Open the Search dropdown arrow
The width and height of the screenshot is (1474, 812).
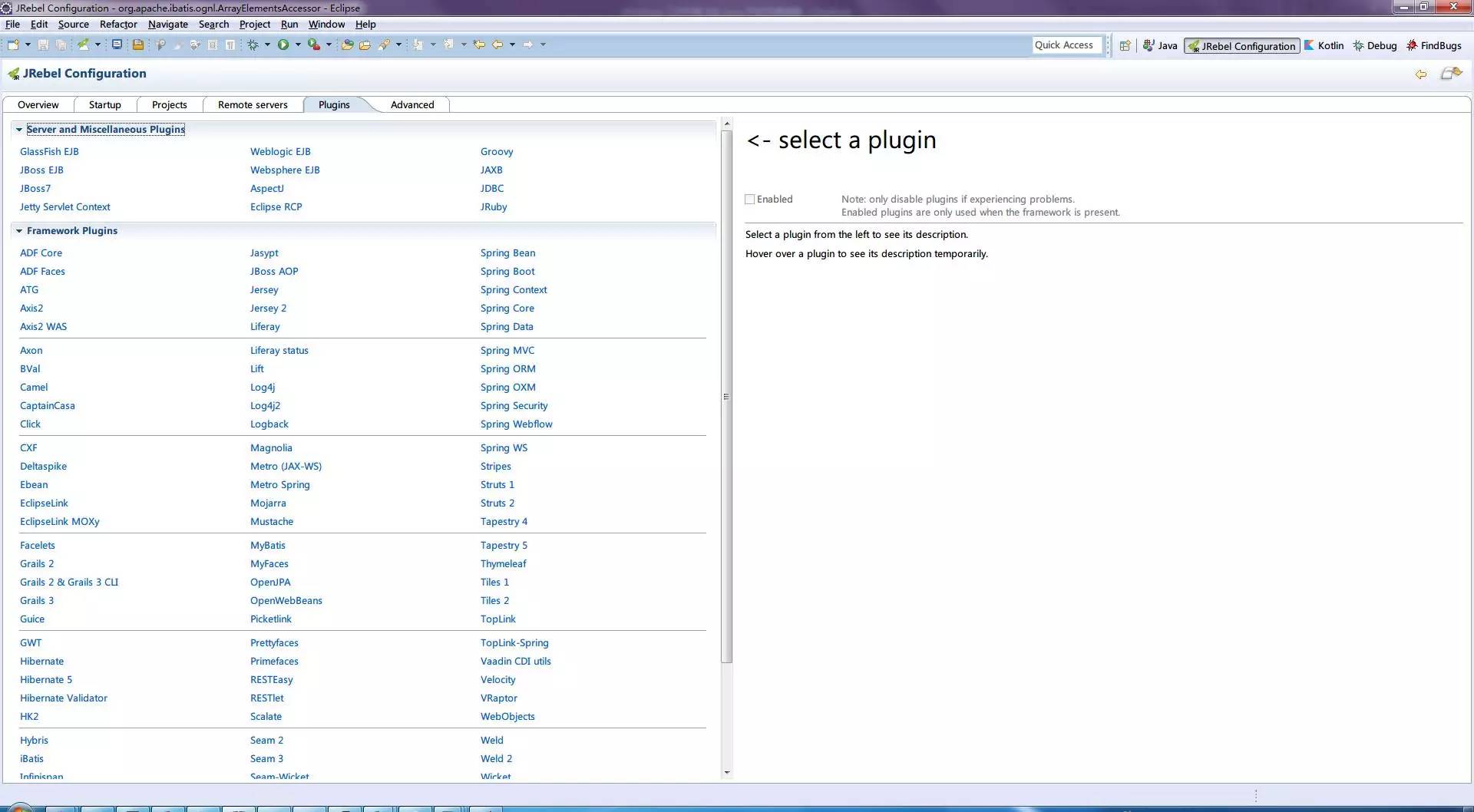(398, 45)
